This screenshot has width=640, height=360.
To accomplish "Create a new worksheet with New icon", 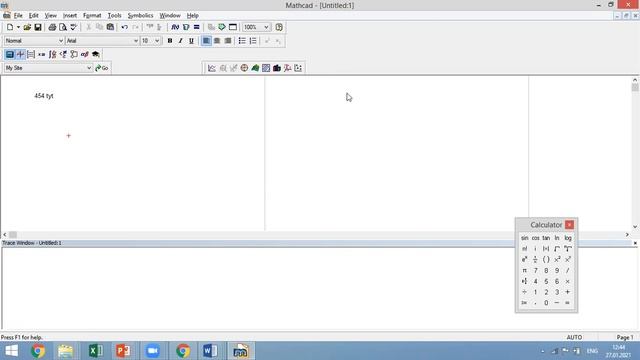I will tap(10, 27).
